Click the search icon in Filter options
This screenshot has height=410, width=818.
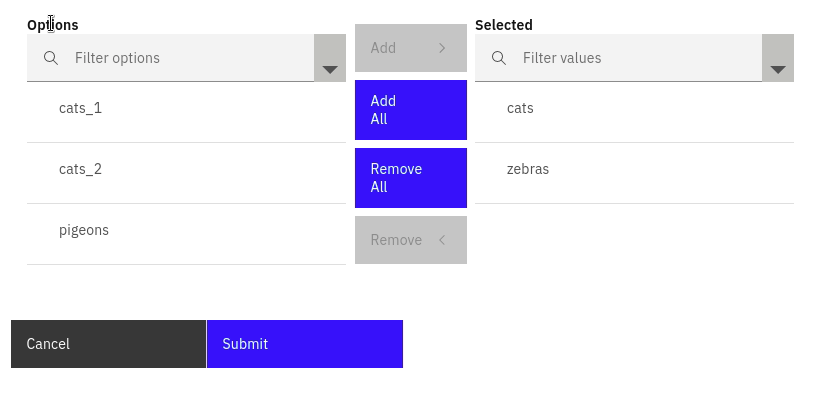pos(51,58)
